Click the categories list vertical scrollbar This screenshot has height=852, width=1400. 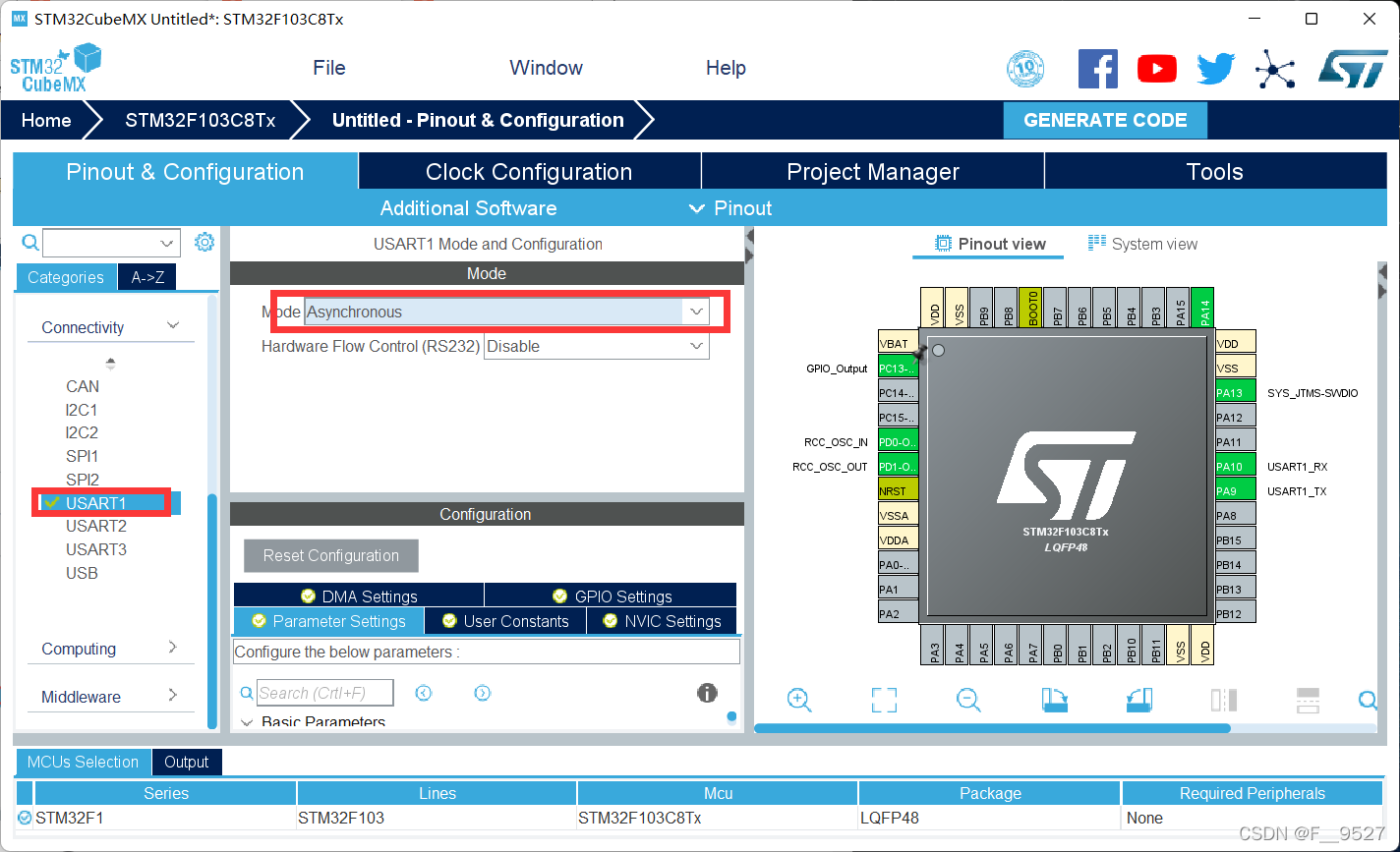(212, 609)
